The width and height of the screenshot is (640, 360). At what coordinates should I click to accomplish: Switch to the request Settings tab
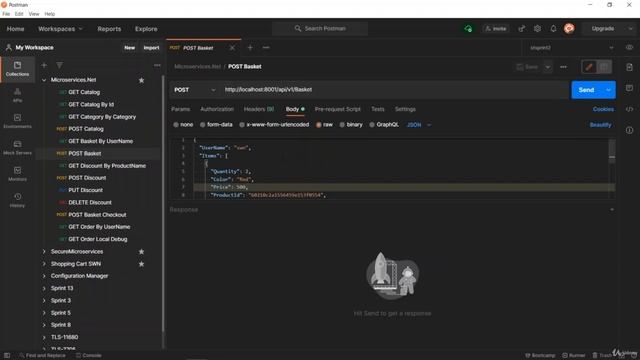pos(405,109)
